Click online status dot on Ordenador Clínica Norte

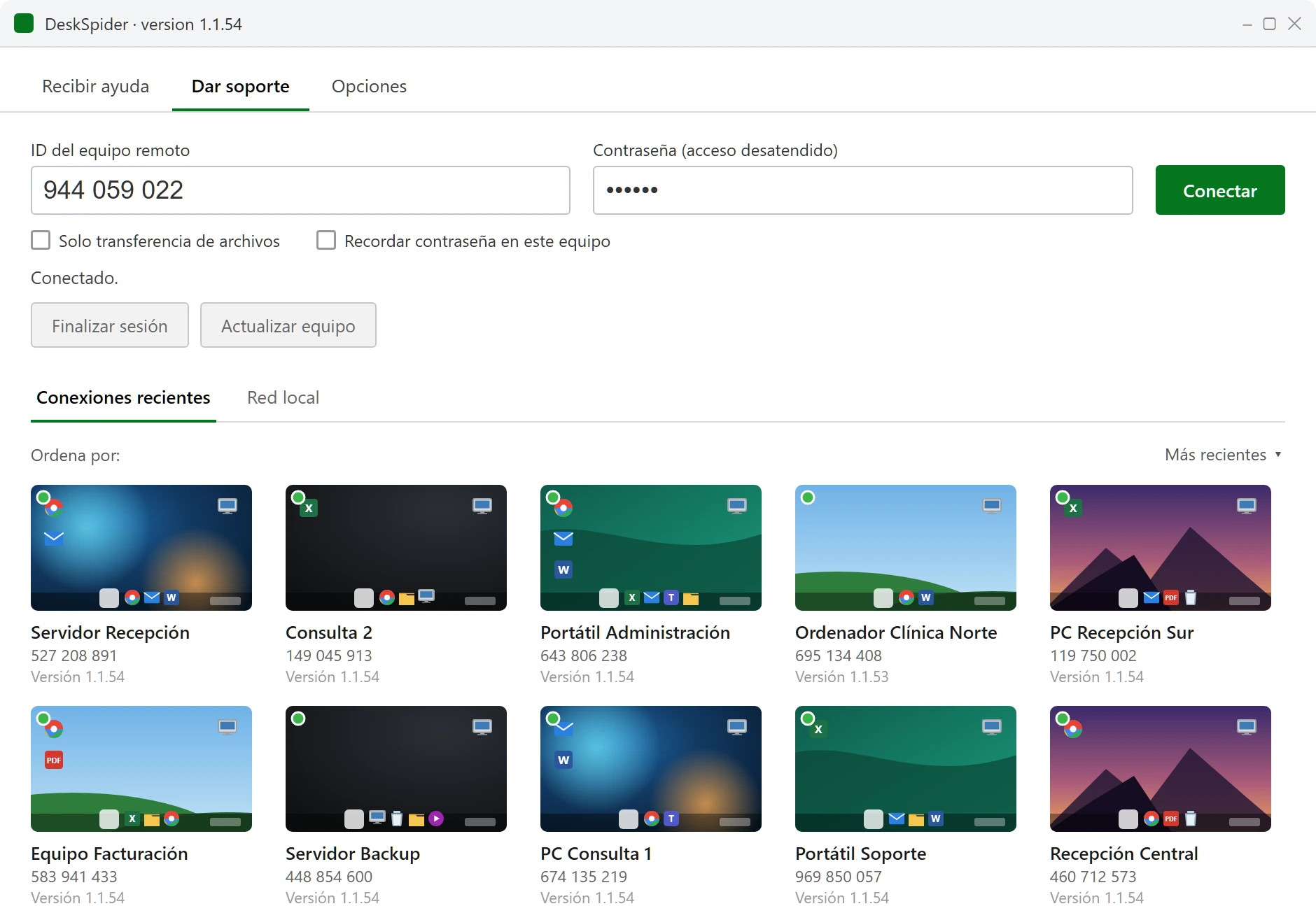pos(808,497)
